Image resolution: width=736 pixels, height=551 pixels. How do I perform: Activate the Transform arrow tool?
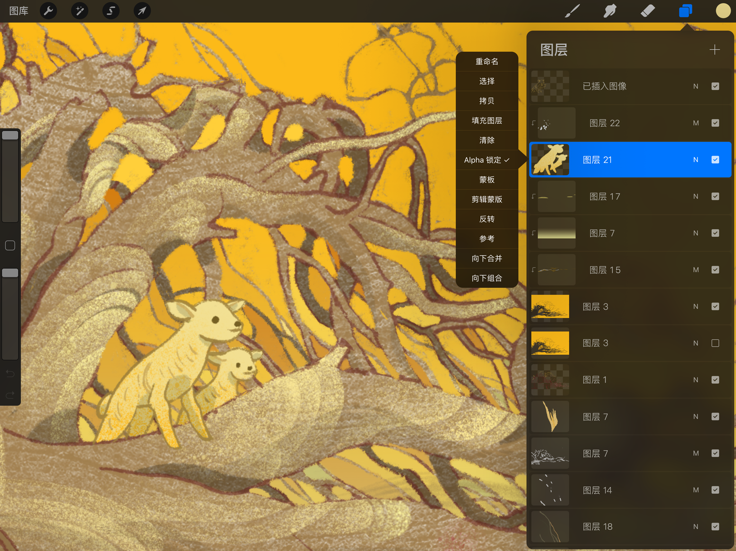pos(142,10)
